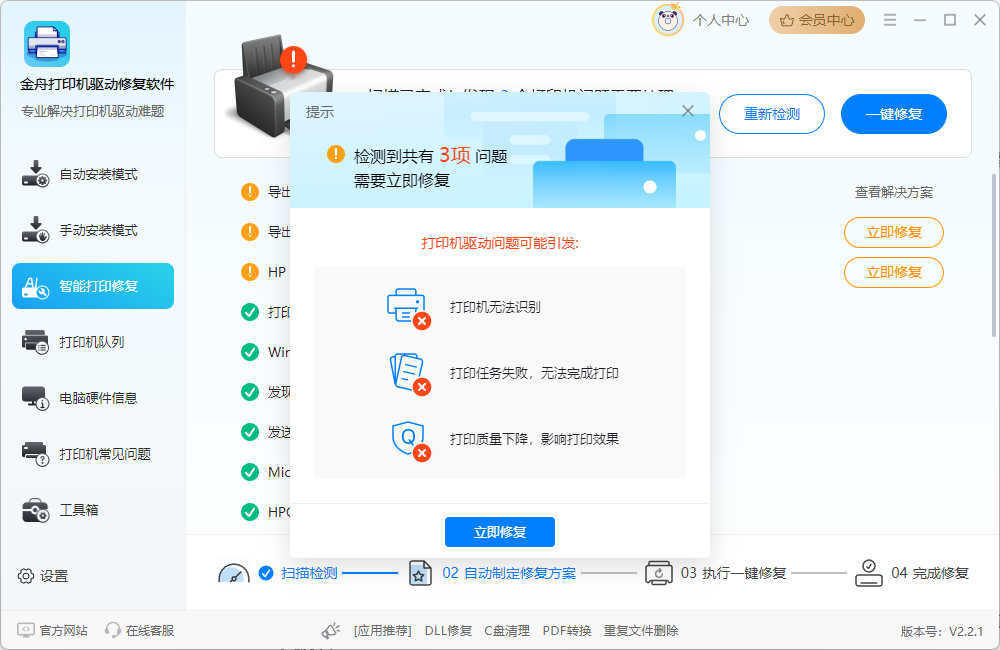Click 扫描检测 step label
The image size is (1000, 650).
[309, 573]
